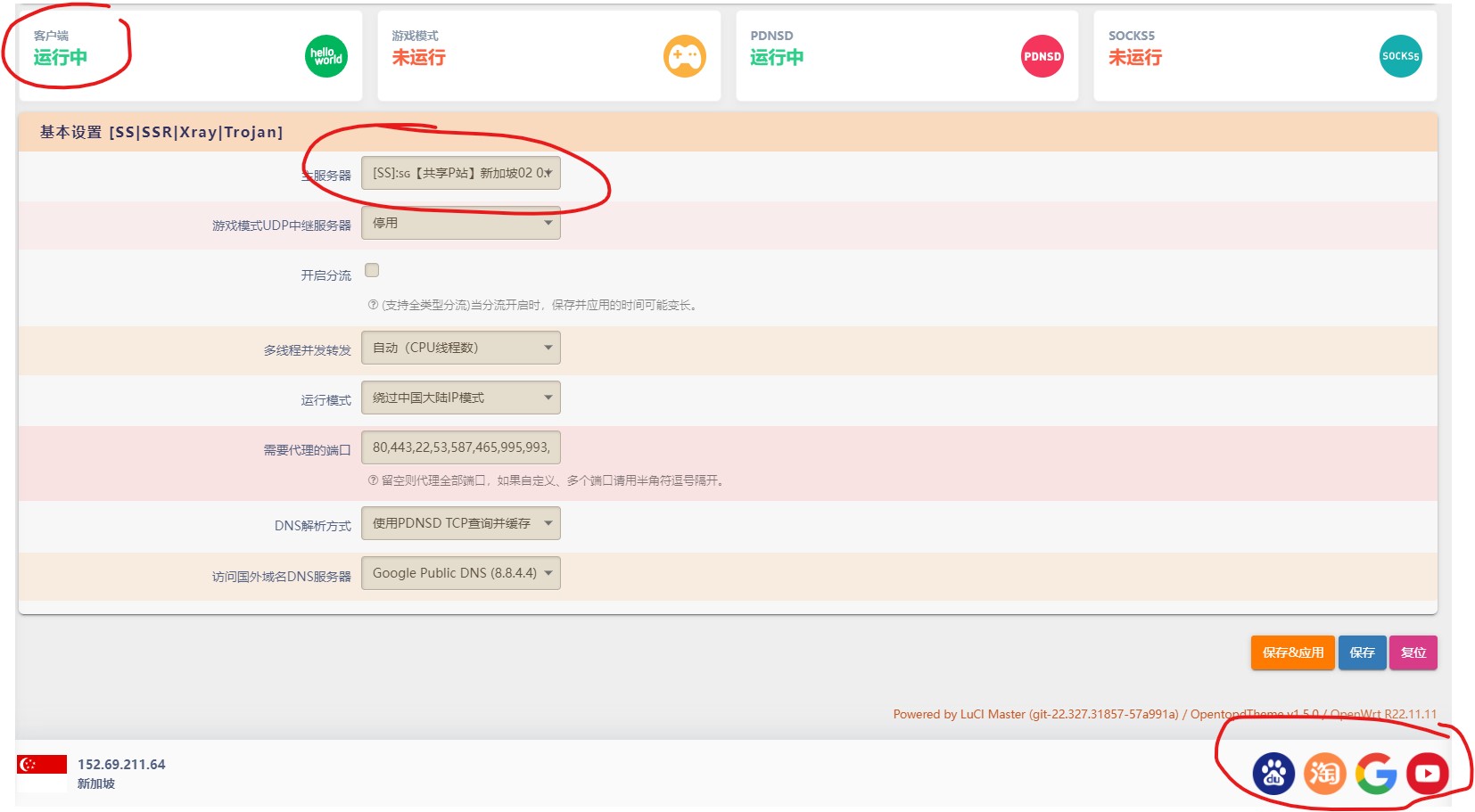Click the orange game controller icon
This screenshot has height=812, width=1475.
tap(685, 56)
